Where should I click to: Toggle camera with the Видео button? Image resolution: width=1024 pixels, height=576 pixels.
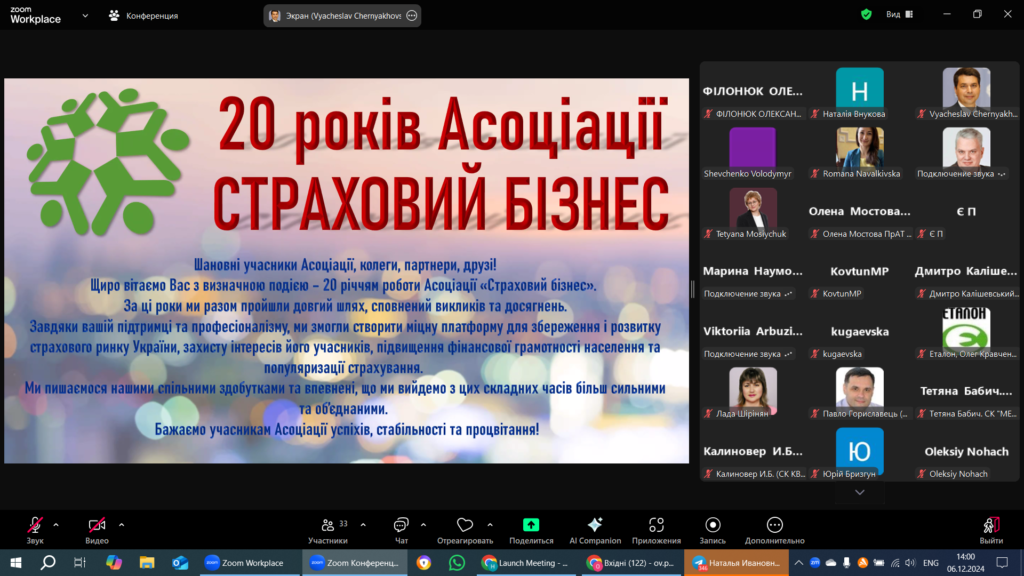pyautogui.click(x=97, y=530)
